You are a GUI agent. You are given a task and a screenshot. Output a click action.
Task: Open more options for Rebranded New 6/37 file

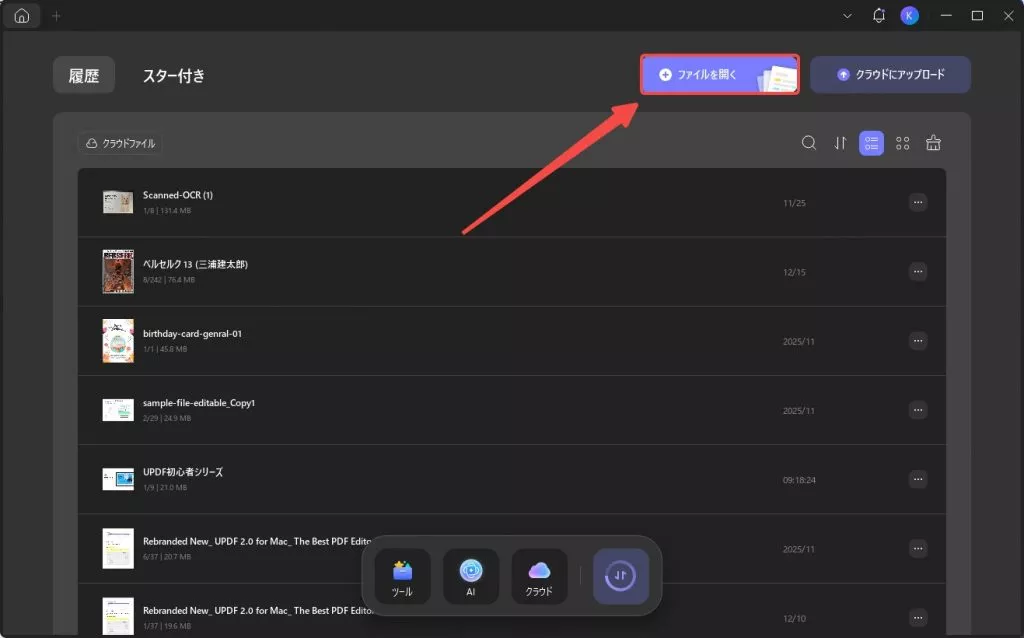918,549
